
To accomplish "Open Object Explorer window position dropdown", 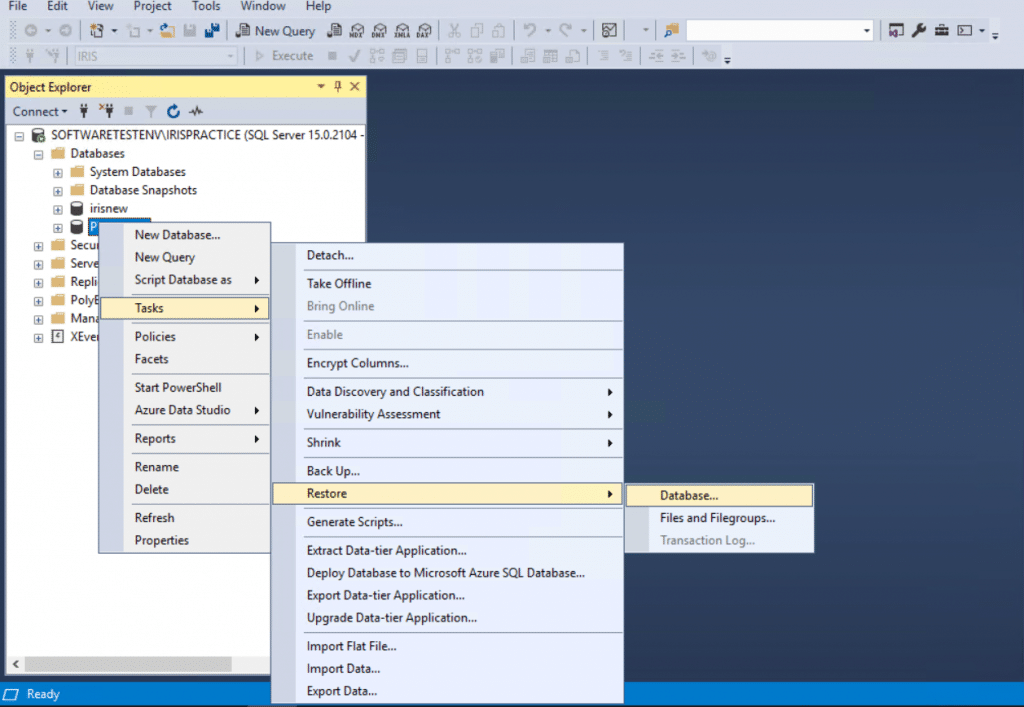I will pyautogui.click(x=321, y=87).
